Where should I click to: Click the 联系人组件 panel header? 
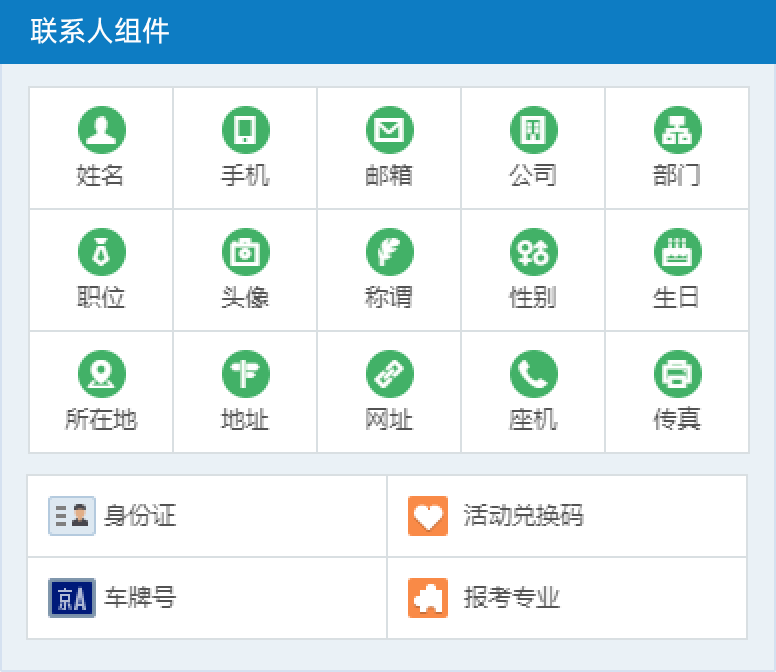click(100, 31)
